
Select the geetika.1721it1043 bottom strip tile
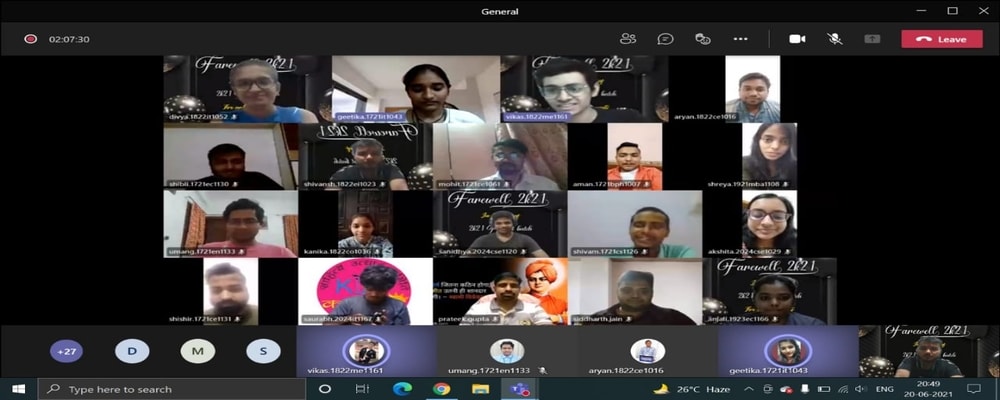(787, 351)
